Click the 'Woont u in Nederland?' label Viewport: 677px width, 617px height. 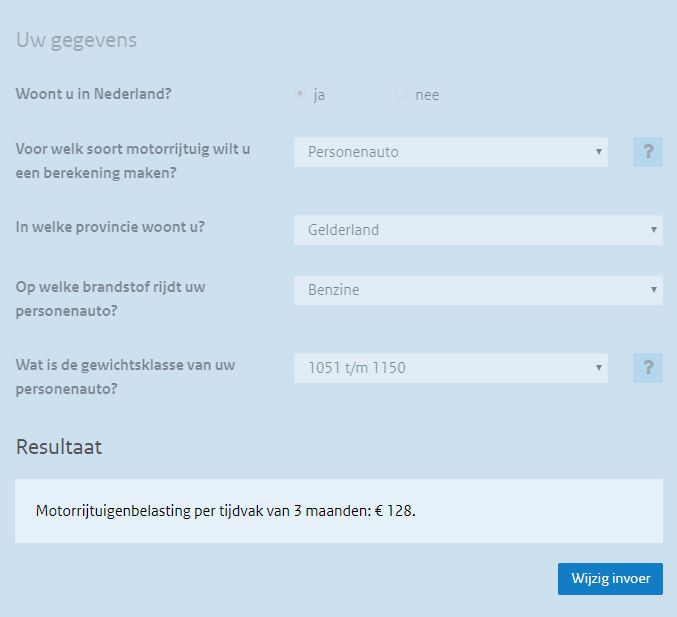click(93, 94)
